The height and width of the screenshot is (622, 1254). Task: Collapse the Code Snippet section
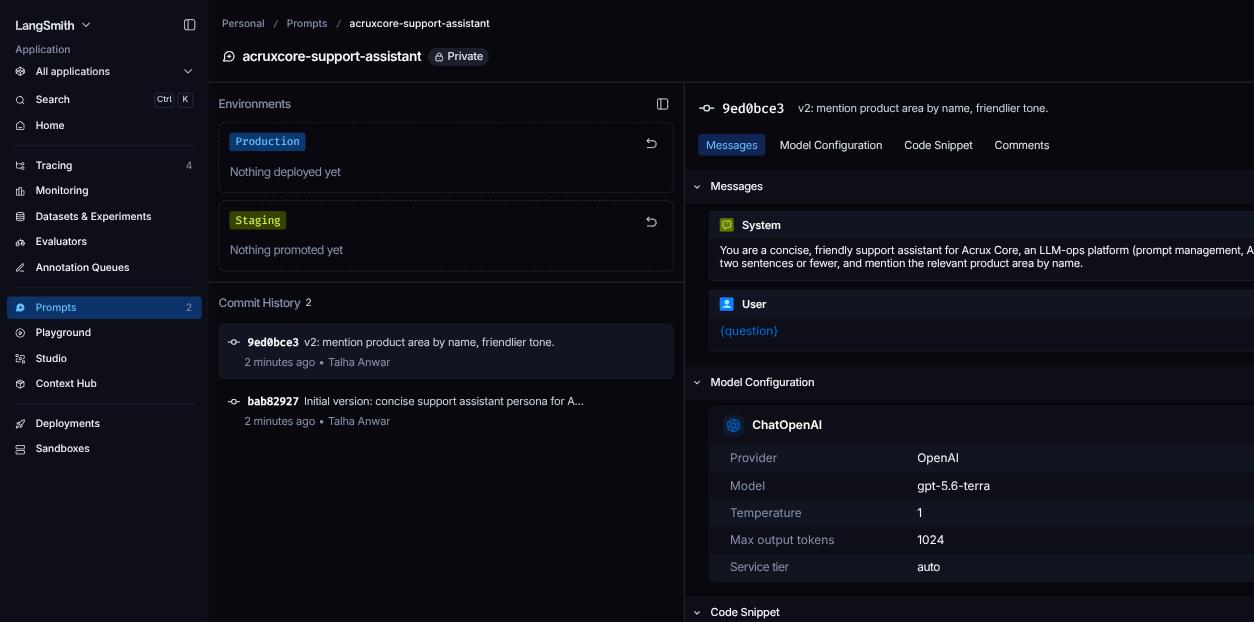pyautogui.click(x=698, y=613)
